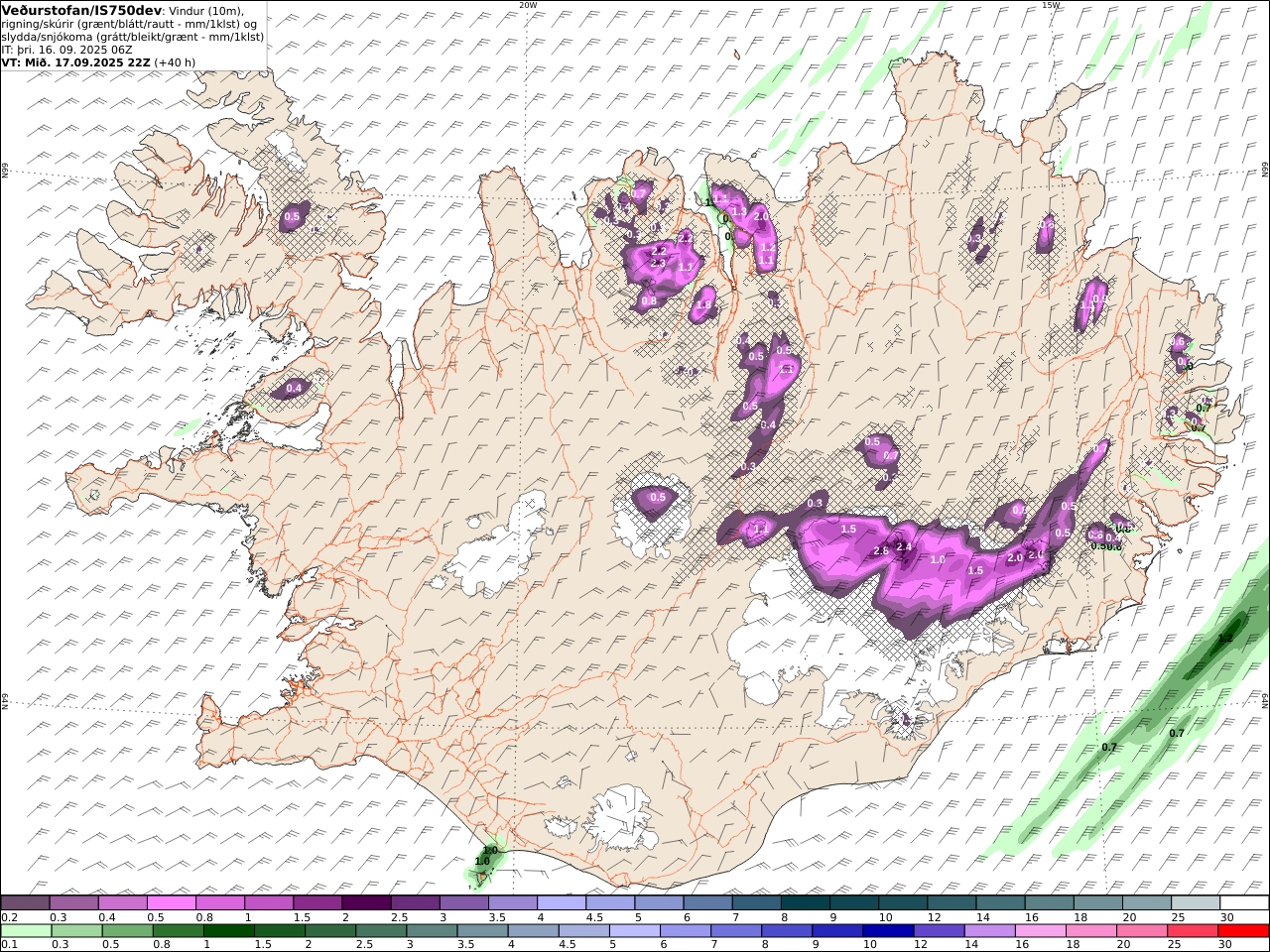The height and width of the screenshot is (952, 1270).
Task: Click the gray-blue swatch labeled 3.5 in bottom row
Action: point(481,930)
